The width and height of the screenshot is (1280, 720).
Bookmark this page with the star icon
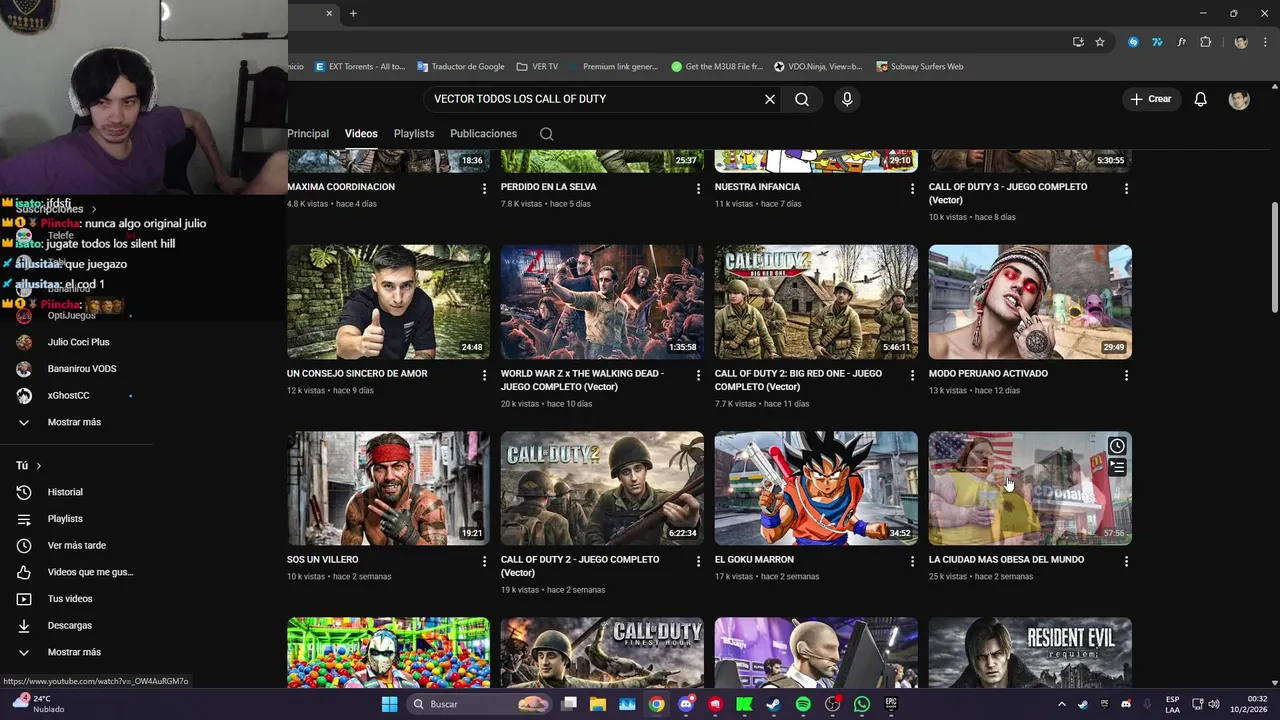1100,42
